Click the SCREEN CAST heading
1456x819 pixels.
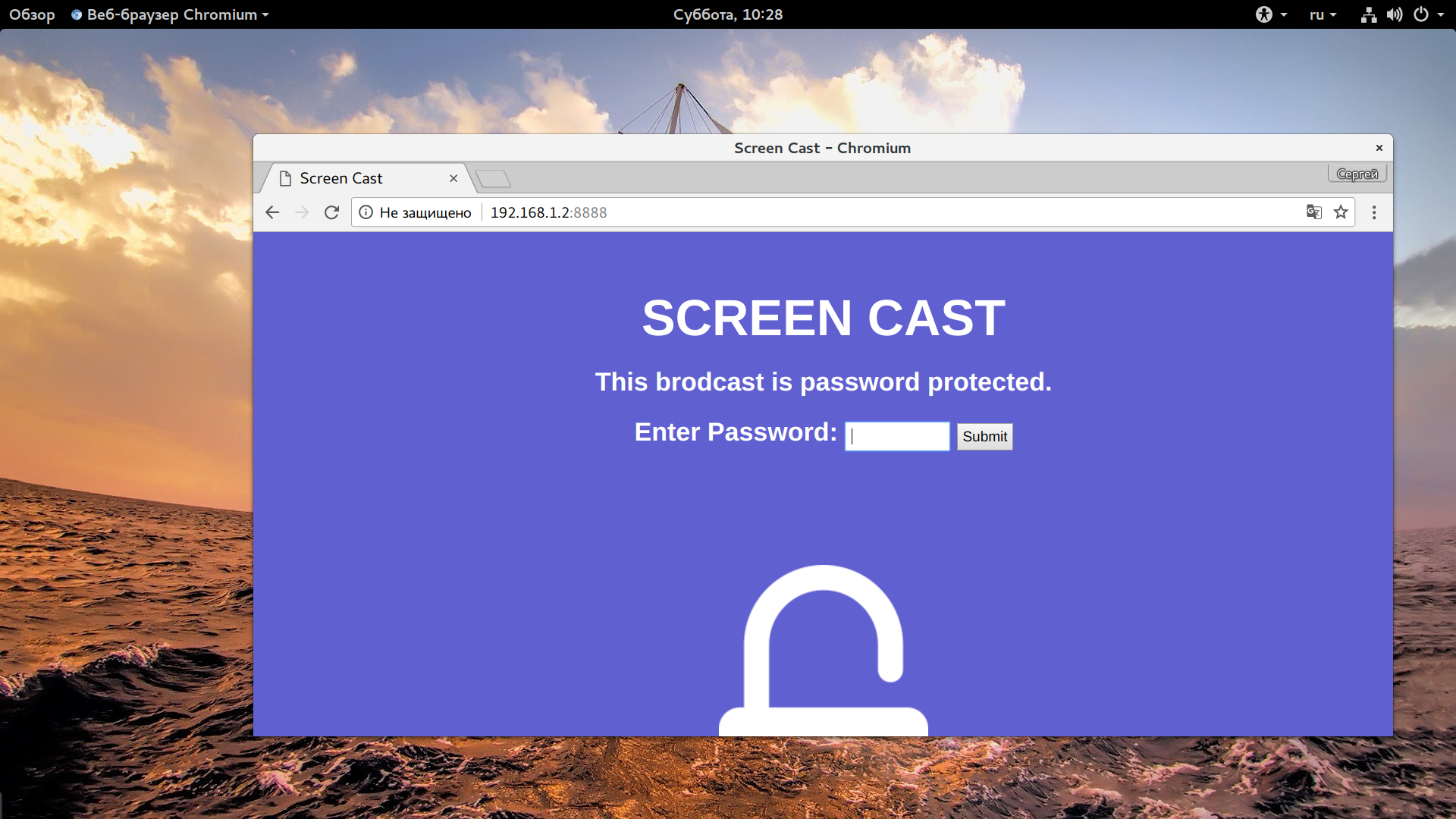click(824, 318)
